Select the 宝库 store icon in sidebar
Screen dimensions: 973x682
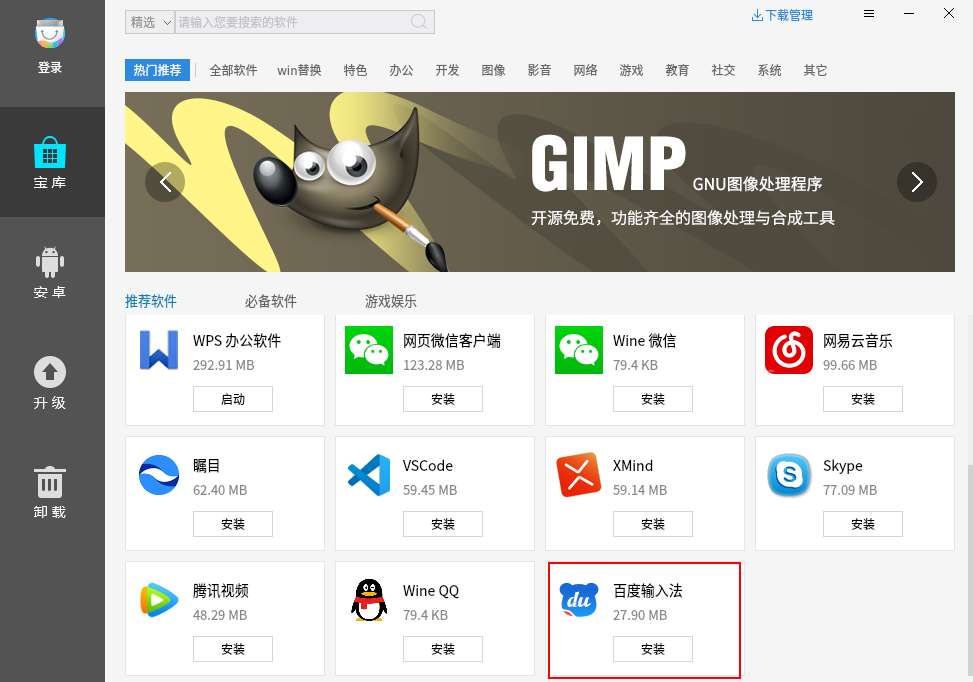pos(50,152)
